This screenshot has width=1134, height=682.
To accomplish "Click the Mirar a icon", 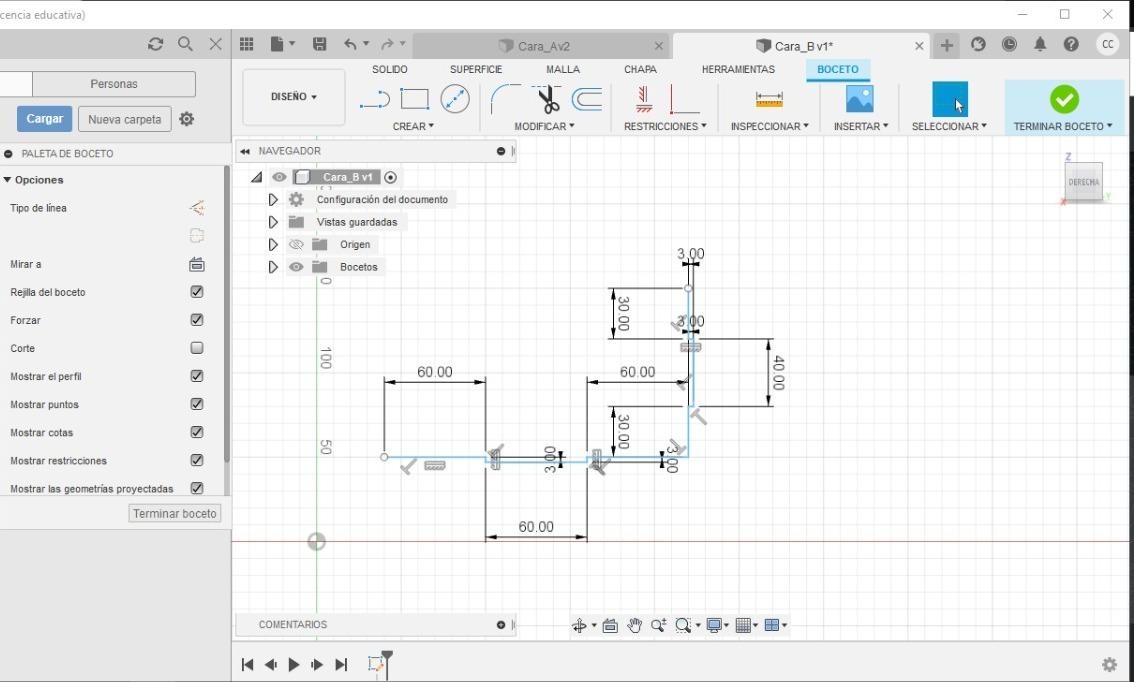I will pyautogui.click(x=197, y=265).
